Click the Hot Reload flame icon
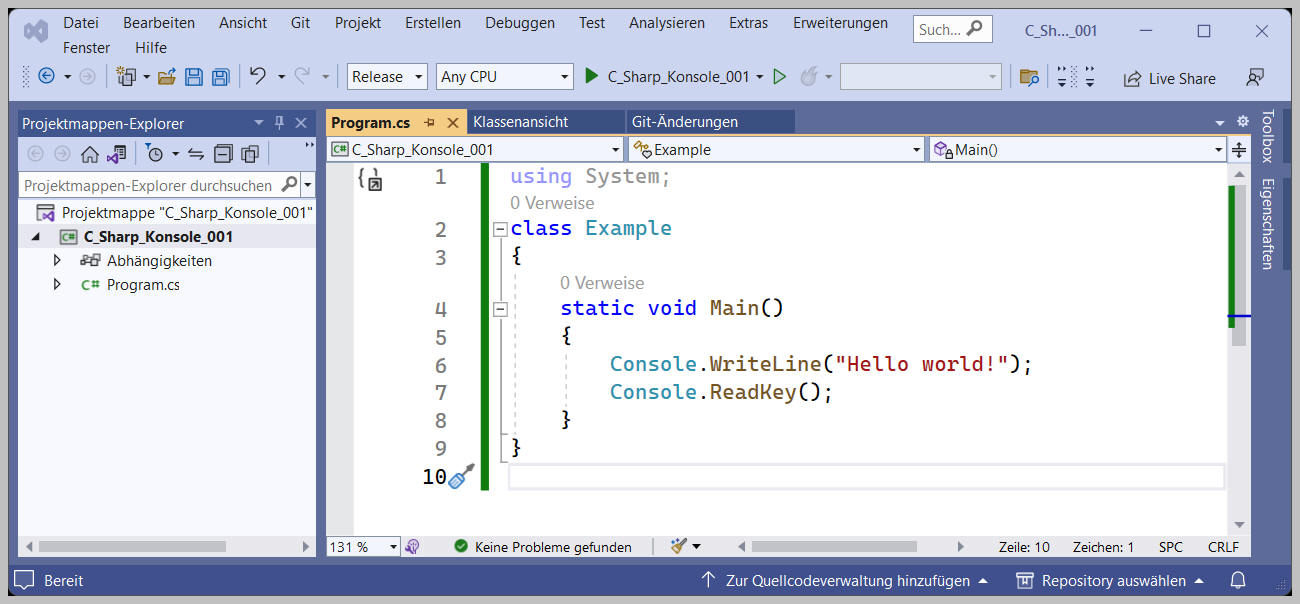Image resolution: width=1300 pixels, height=604 pixels. click(x=809, y=76)
